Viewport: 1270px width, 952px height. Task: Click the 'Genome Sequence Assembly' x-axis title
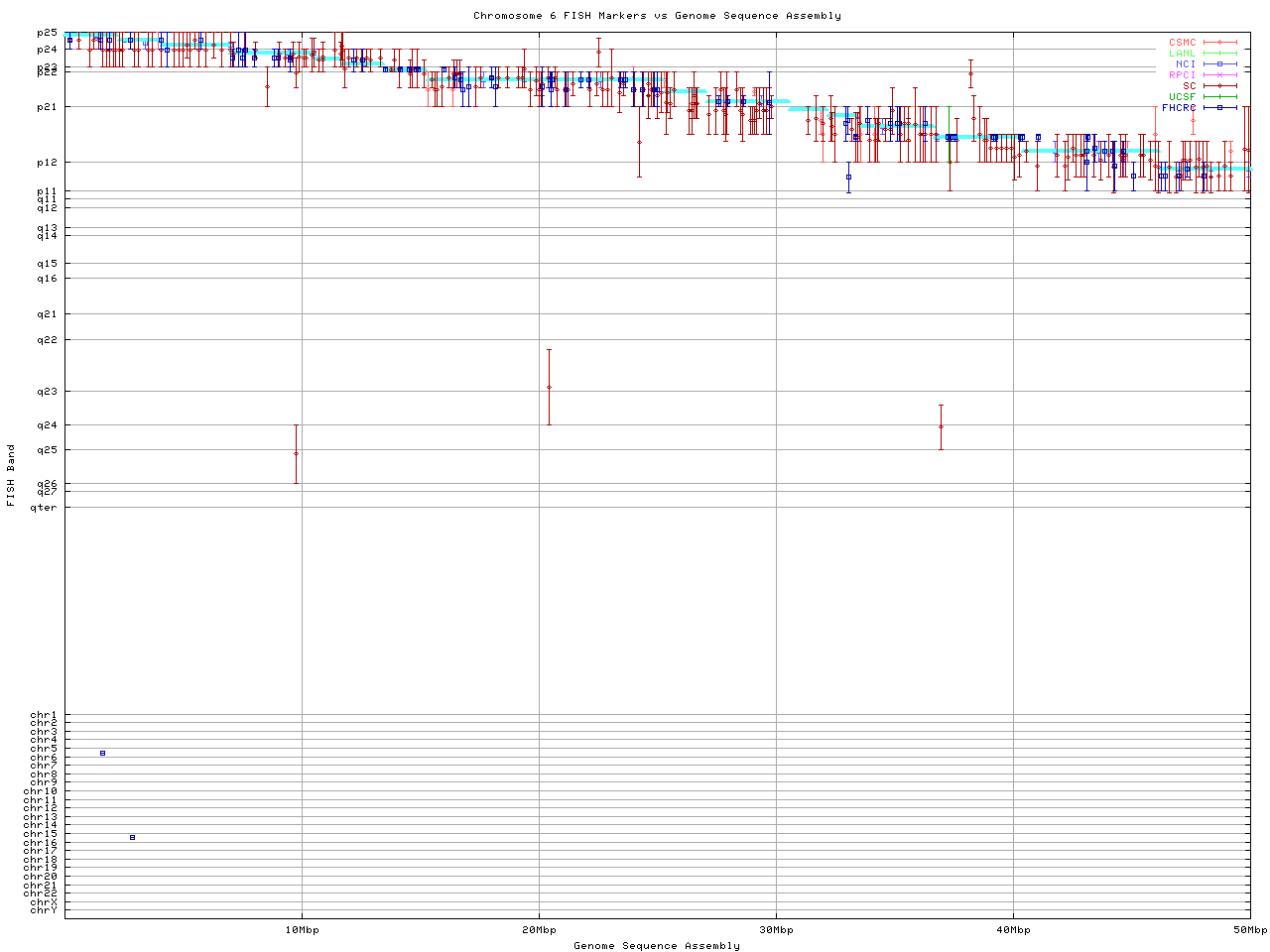pyautogui.click(x=657, y=945)
